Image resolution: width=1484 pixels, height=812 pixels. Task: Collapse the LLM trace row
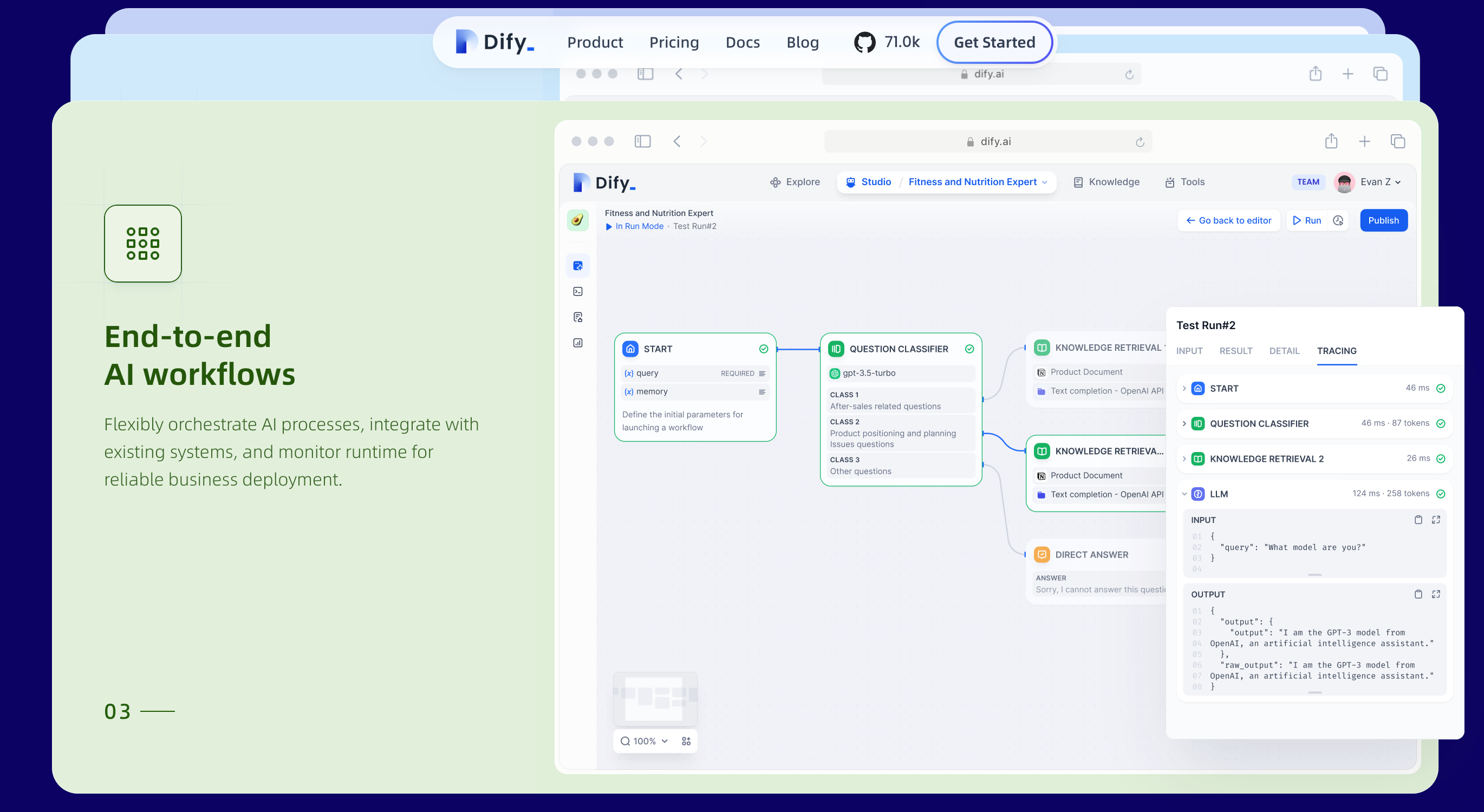click(1184, 494)
